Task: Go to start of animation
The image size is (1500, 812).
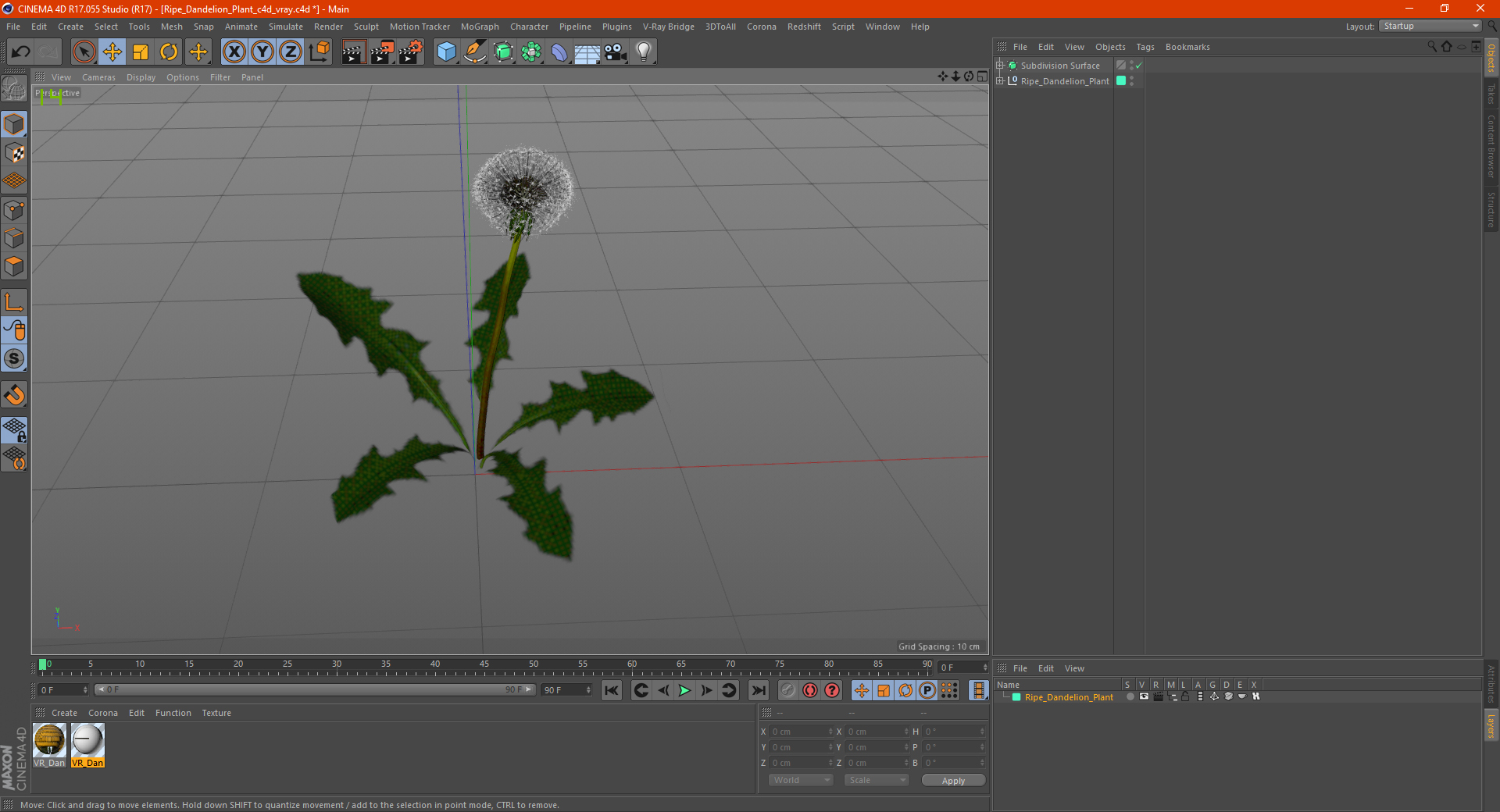Action: tap(611, 690)
